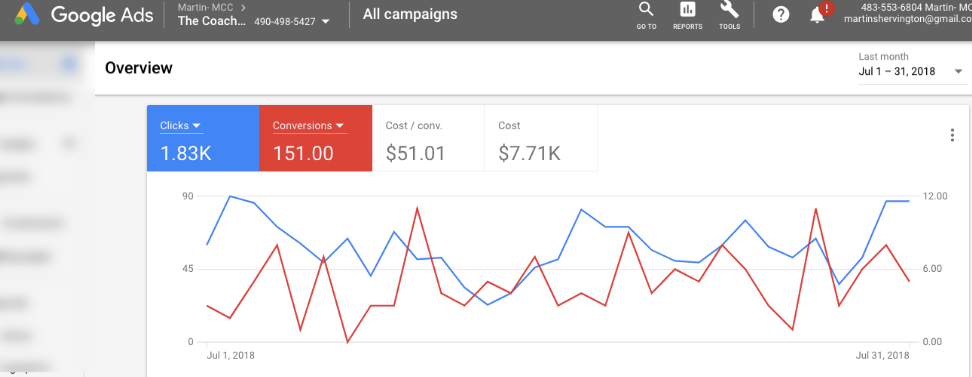This screenshot has height=377, width=972.
Task: Select the Cost metric card
Action: (541, 138)
